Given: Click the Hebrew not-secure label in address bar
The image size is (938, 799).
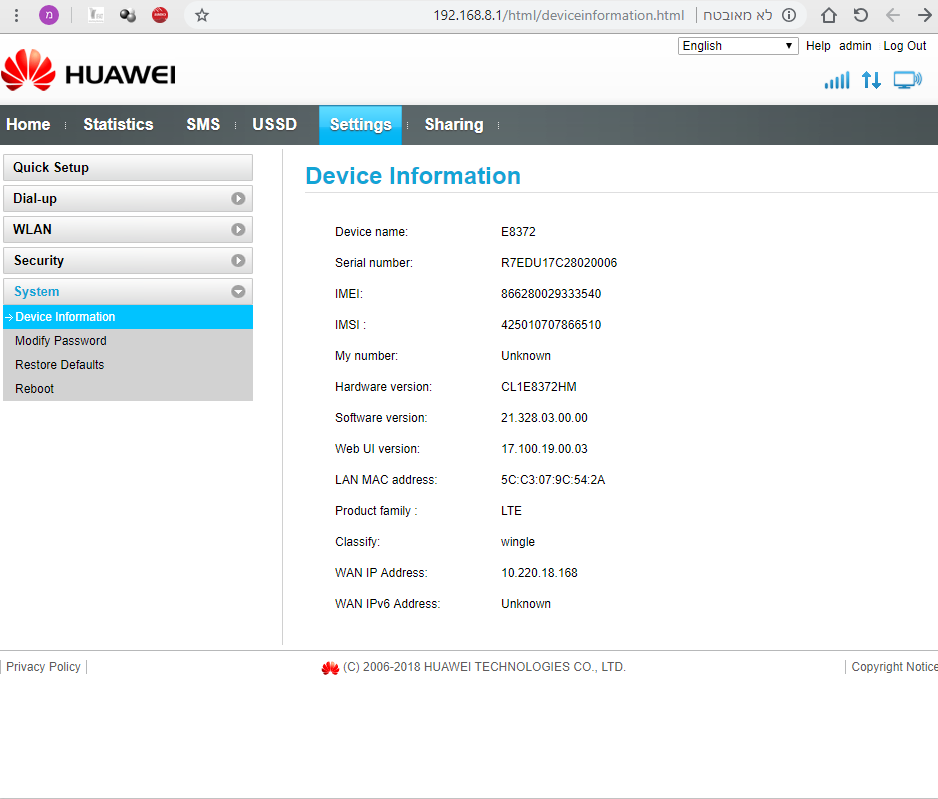Looking at the screenshot, I should click(x=738, y=15).
